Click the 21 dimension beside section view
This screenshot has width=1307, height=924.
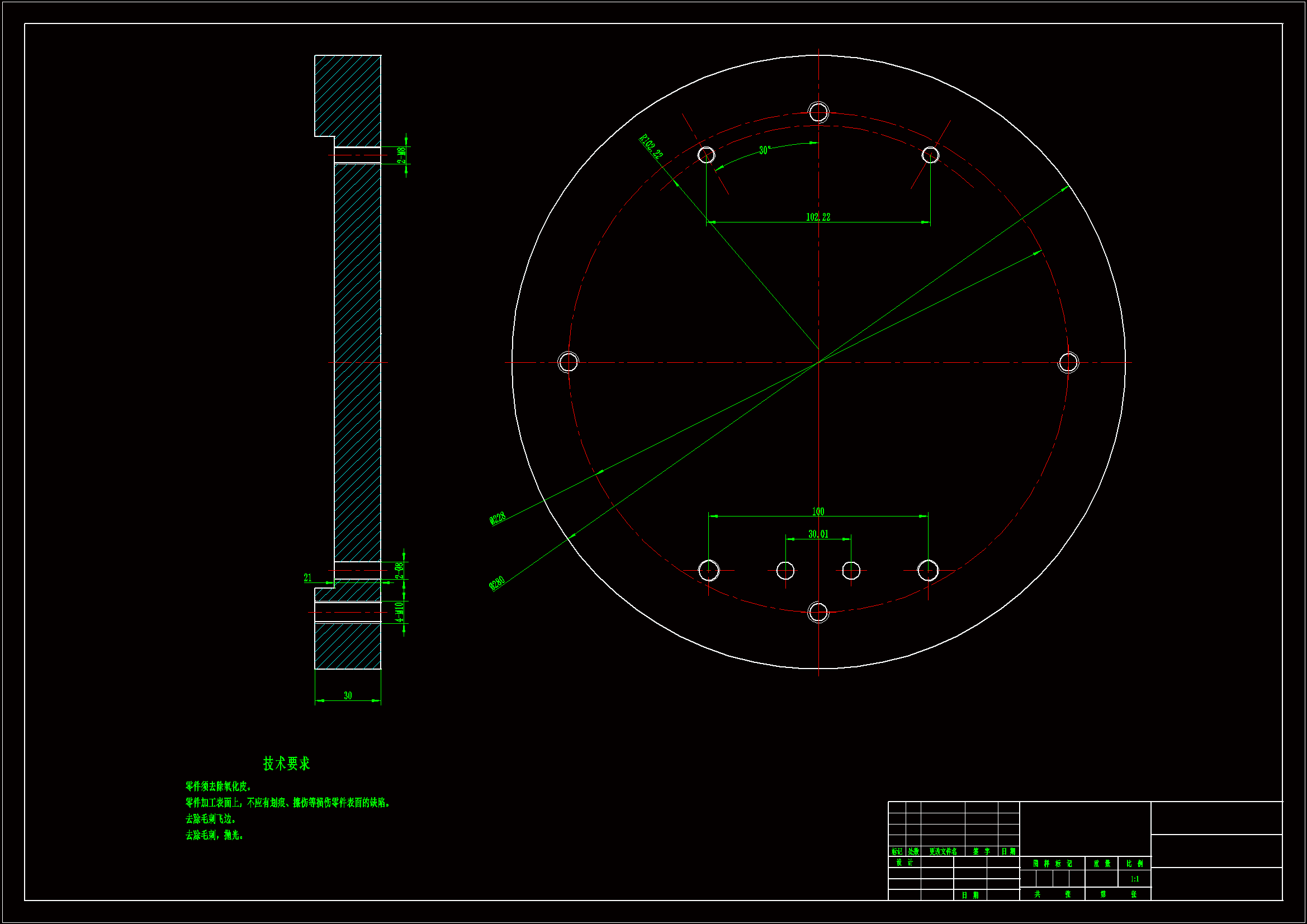[308, 578]
